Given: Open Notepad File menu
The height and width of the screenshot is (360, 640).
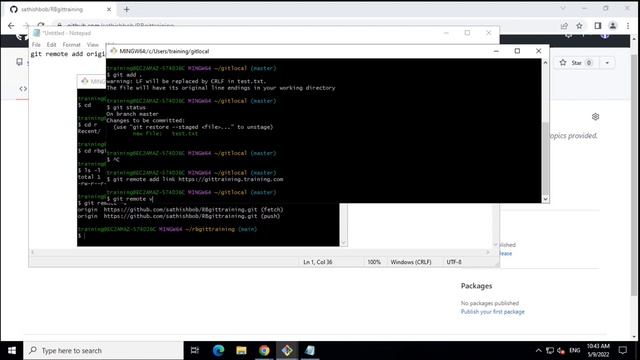Looking at the screenshot, I should tap(36, 44).
